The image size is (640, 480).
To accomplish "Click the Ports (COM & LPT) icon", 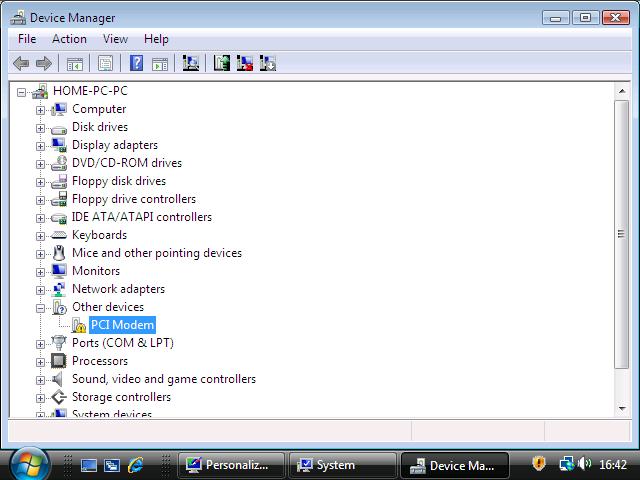I will 59,343.
